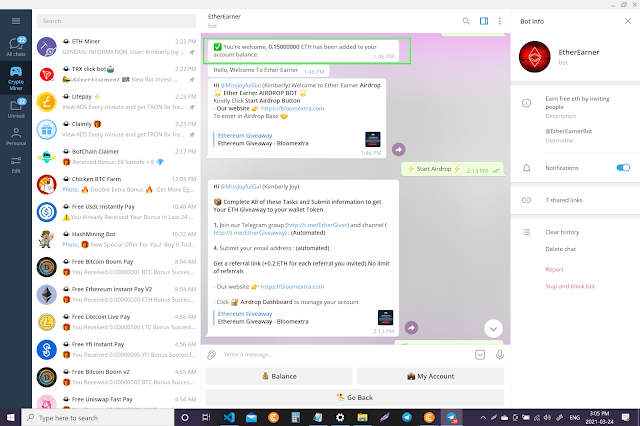The width and height of the screenshot is (640, 426).
Task: Close the Bot Info panel
Action: pos(628,21)
